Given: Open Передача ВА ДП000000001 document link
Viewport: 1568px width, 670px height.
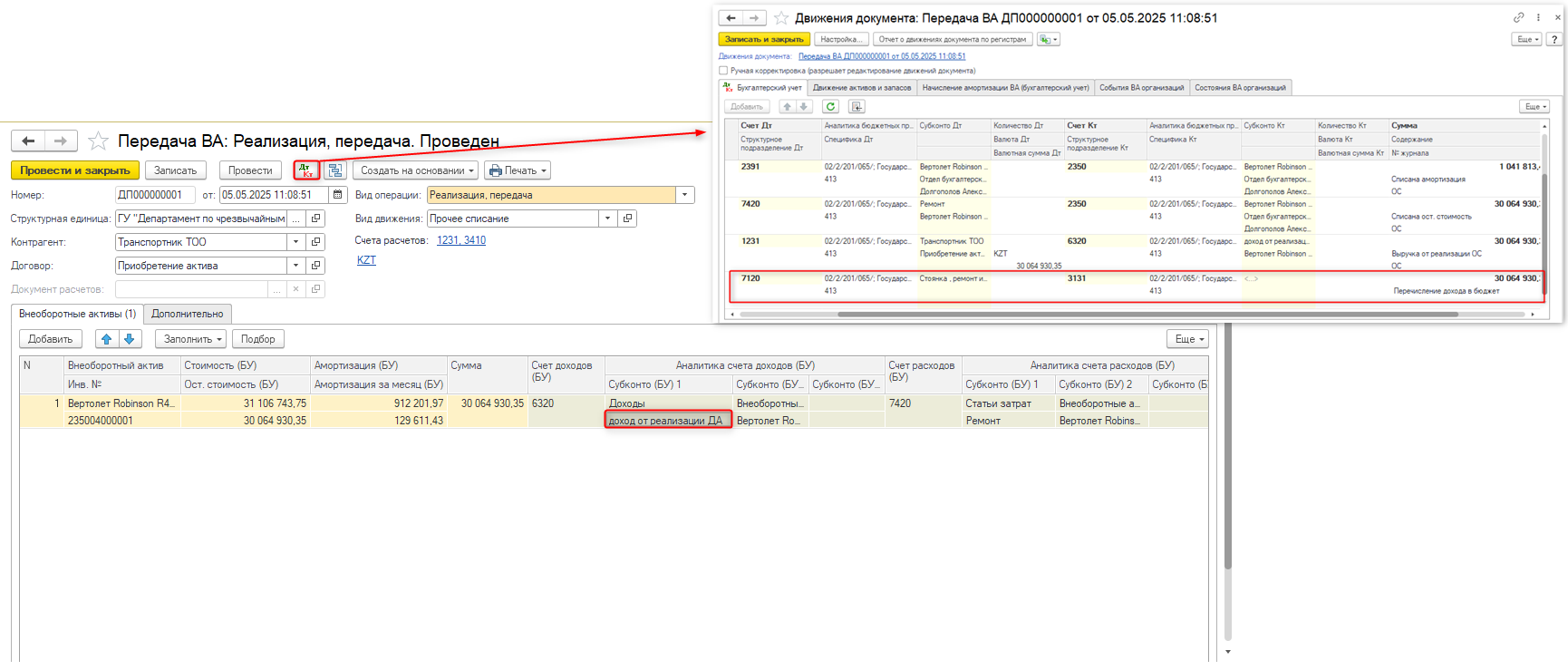Looking at the screenshot, I should tap(882, 56).
